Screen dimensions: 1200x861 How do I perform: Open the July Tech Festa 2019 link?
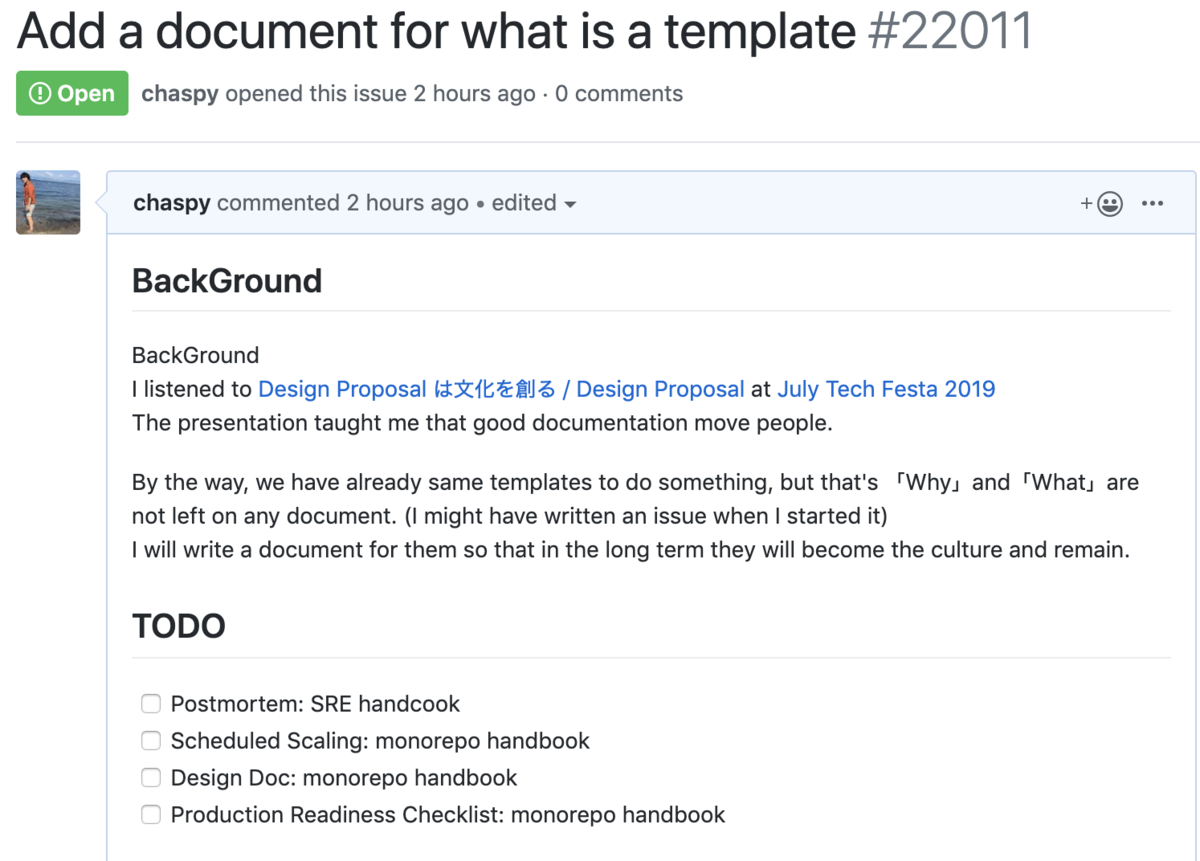tap(886, 389)
